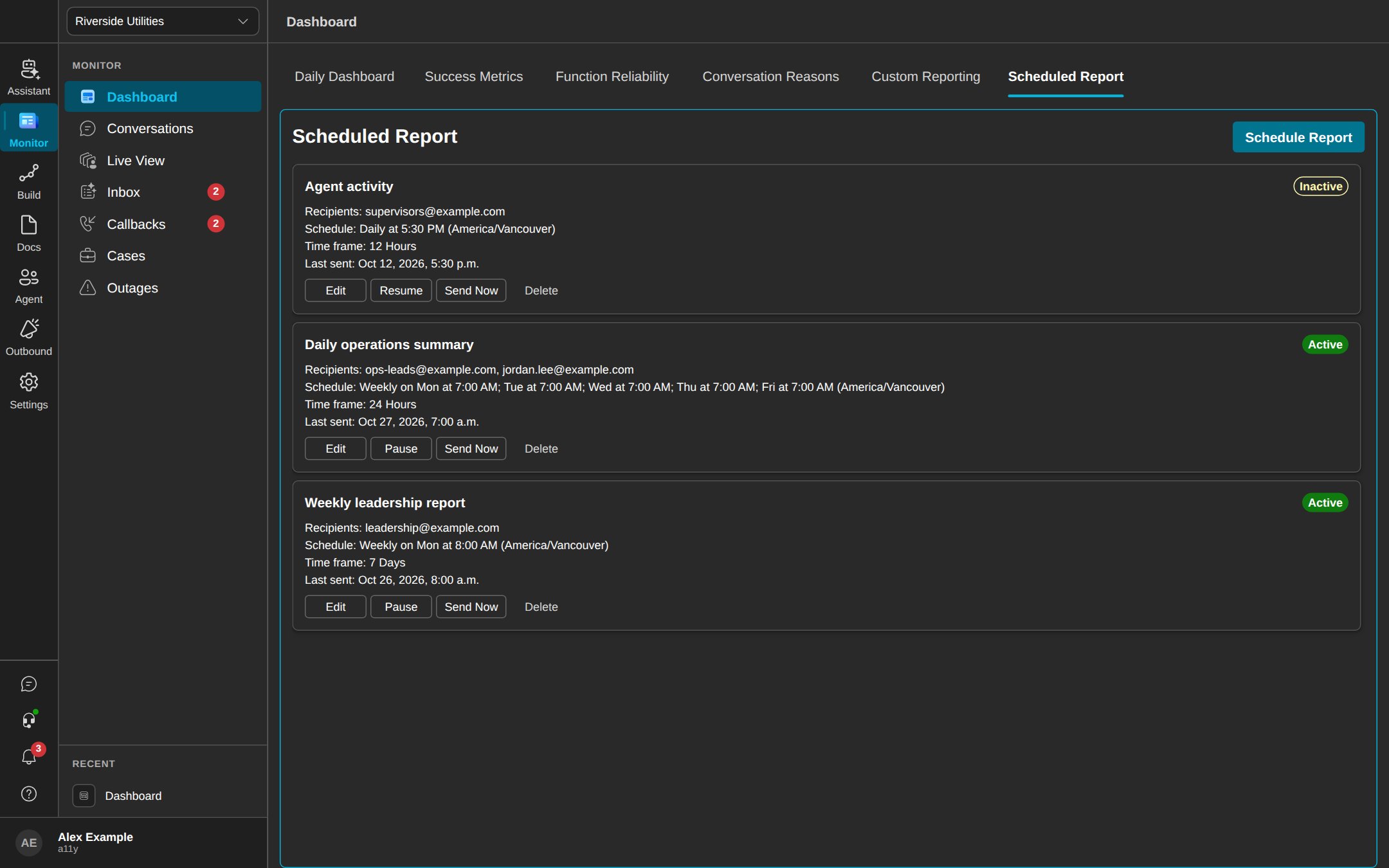Click the recent Dashboard item icon

[84, 796]
